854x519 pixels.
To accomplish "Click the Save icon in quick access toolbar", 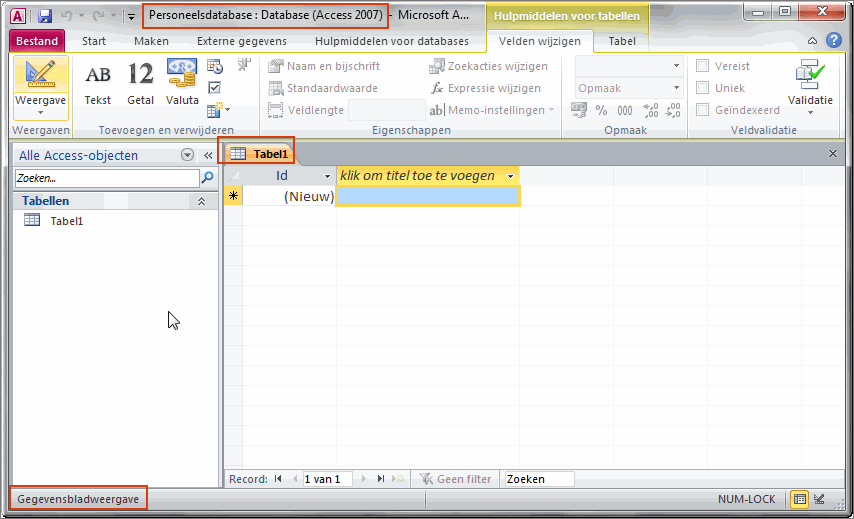I will (x=45, y=16).
